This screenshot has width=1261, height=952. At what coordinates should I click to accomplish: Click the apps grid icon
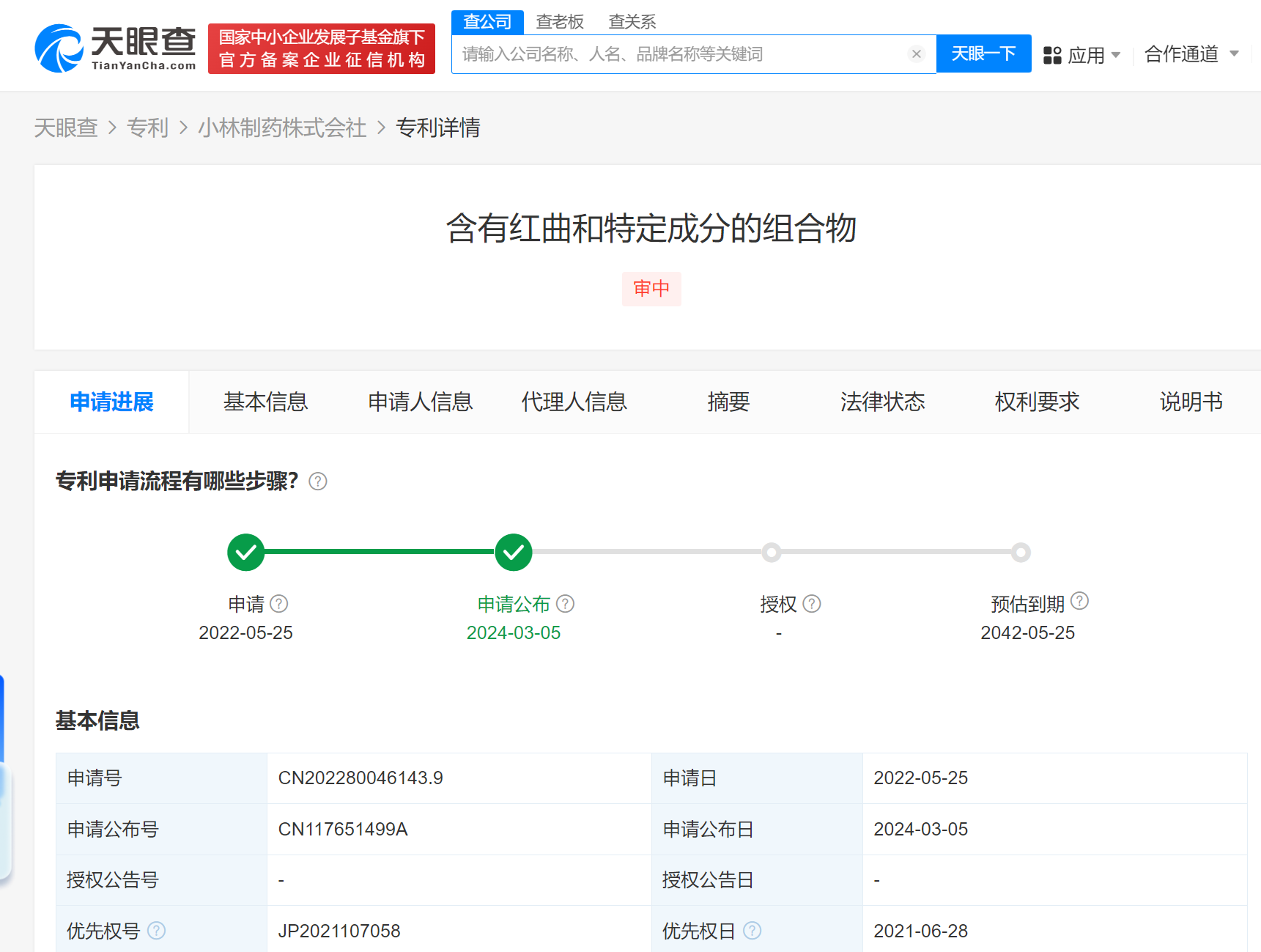1052,55
